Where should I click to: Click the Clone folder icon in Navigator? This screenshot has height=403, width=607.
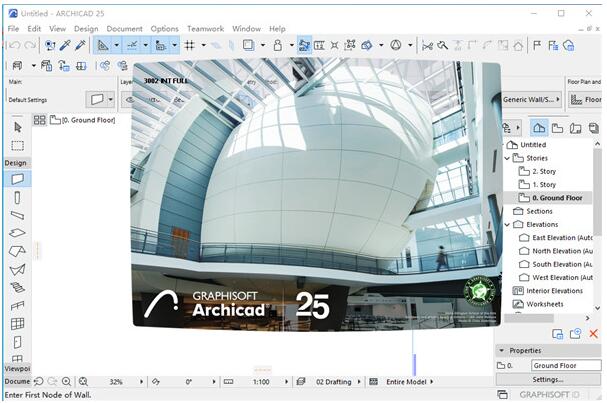point(575,334)
